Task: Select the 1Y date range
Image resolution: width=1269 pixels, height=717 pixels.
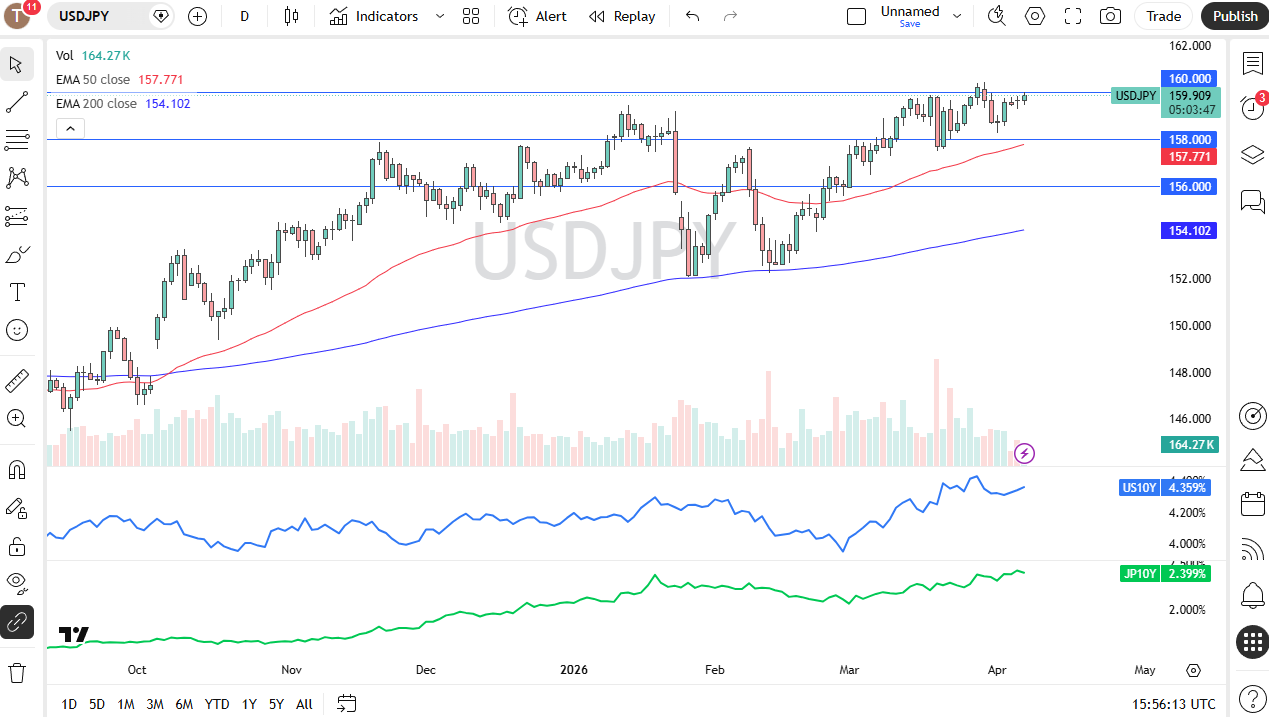Action: [x=249, y=704]
